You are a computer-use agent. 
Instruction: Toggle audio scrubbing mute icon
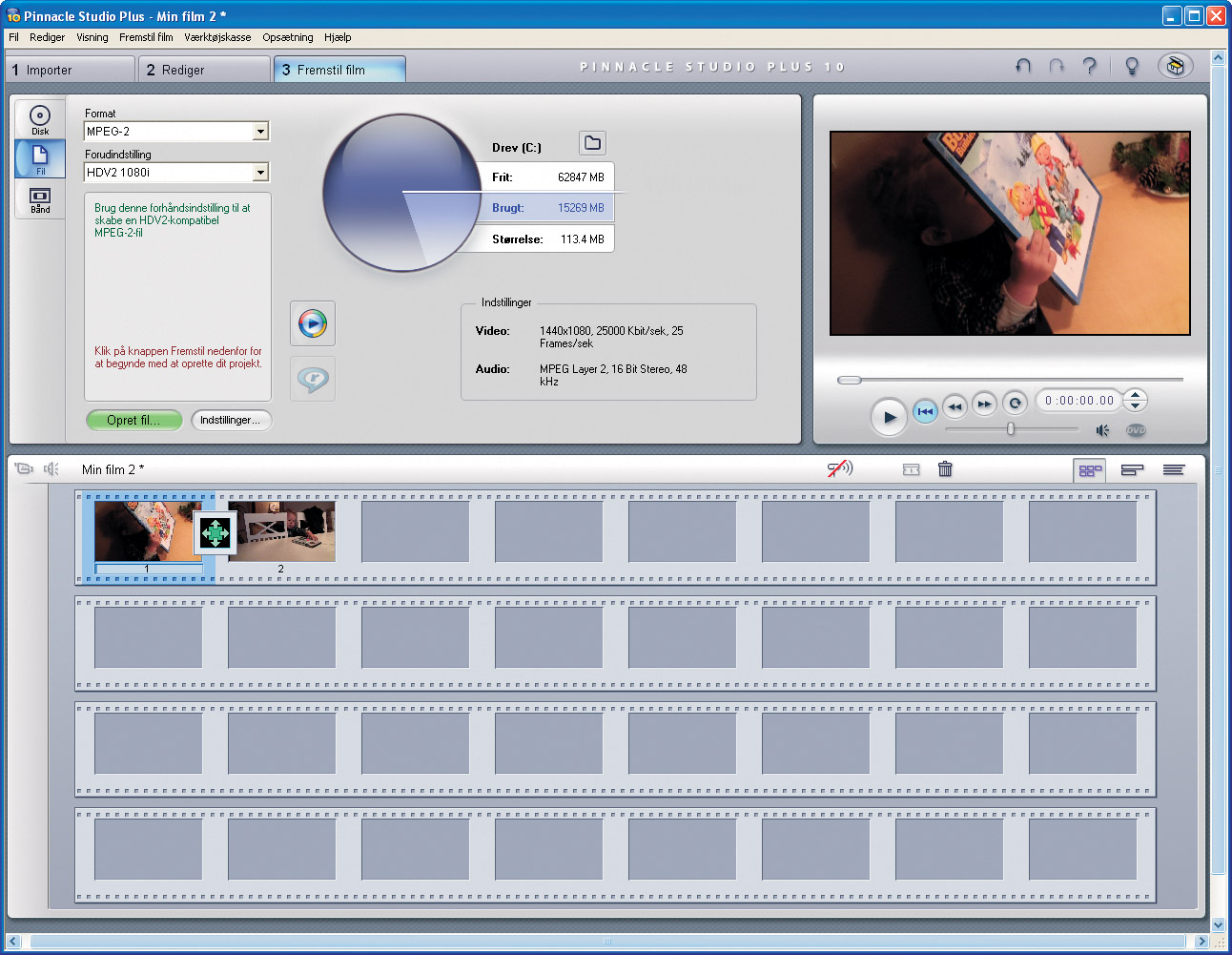[x=839, y=468]
